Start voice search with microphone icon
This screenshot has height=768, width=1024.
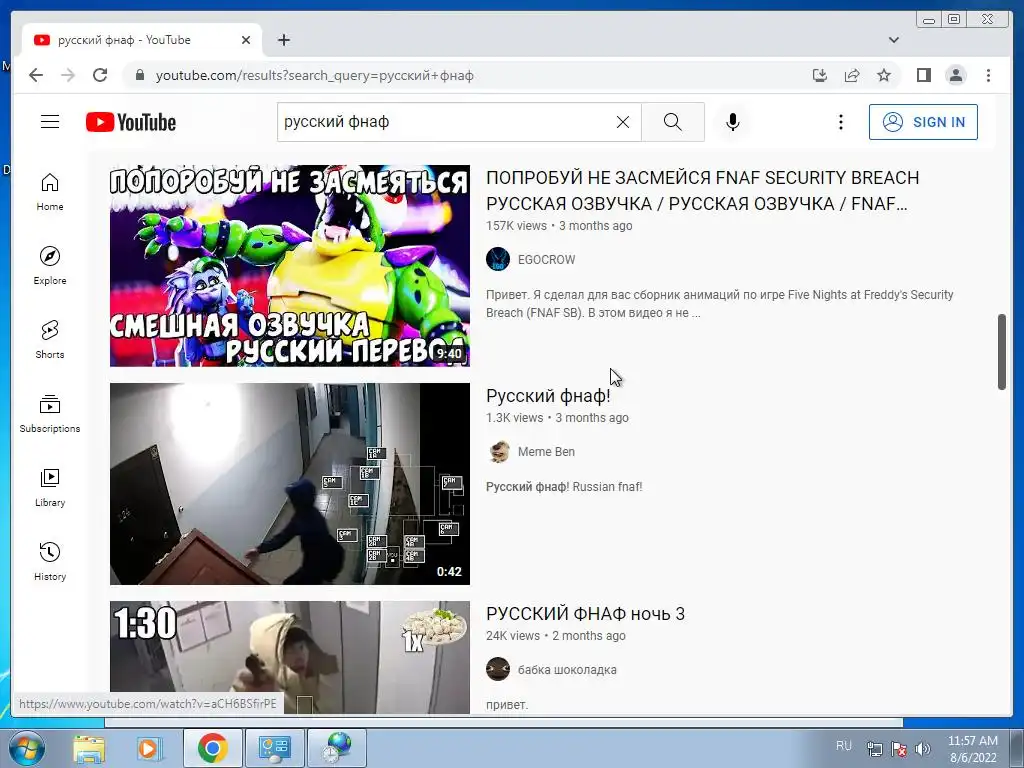(733, 122)
